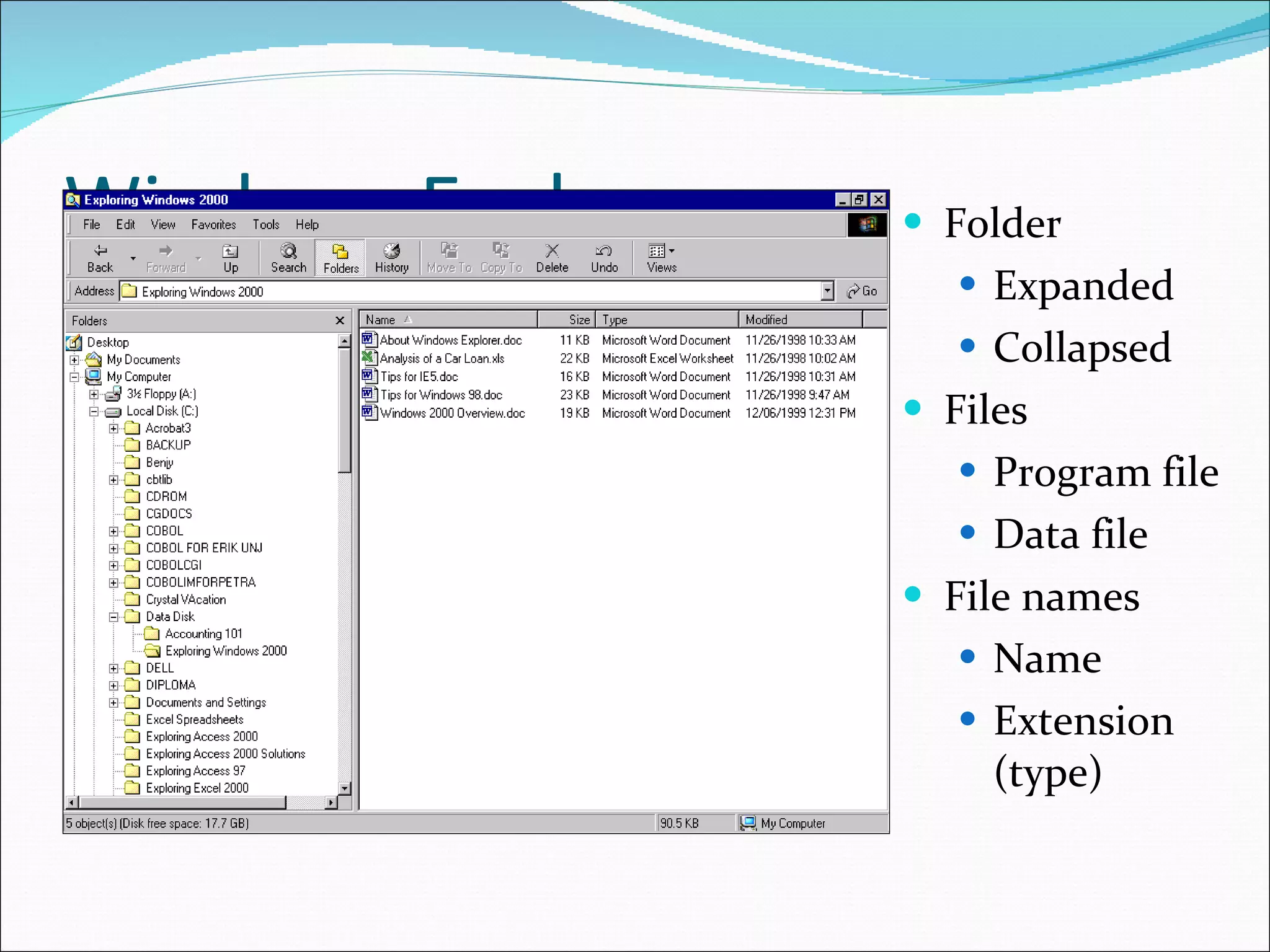This screenshot has width=1270, height=952.
Task: Collapse the Local Disk (C:) node
Action: click(94, 412)
